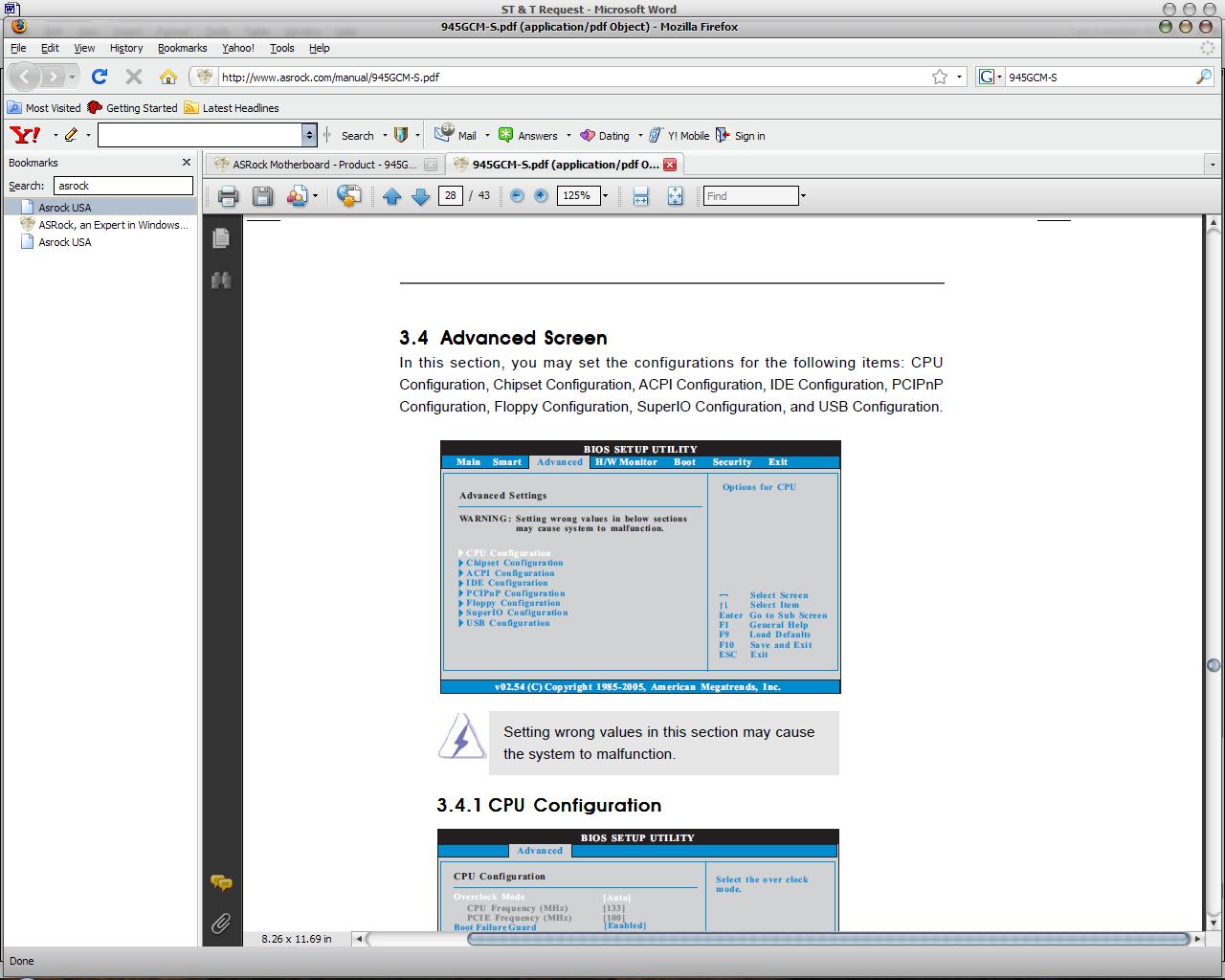Open Most Visited bookmarks button
1225x980 pixels.
coord(44,108)
